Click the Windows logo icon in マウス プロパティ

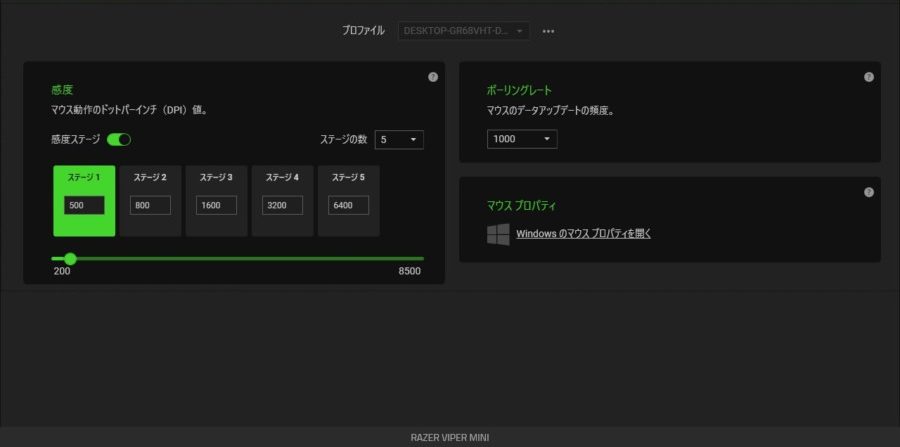click(498, 234)
